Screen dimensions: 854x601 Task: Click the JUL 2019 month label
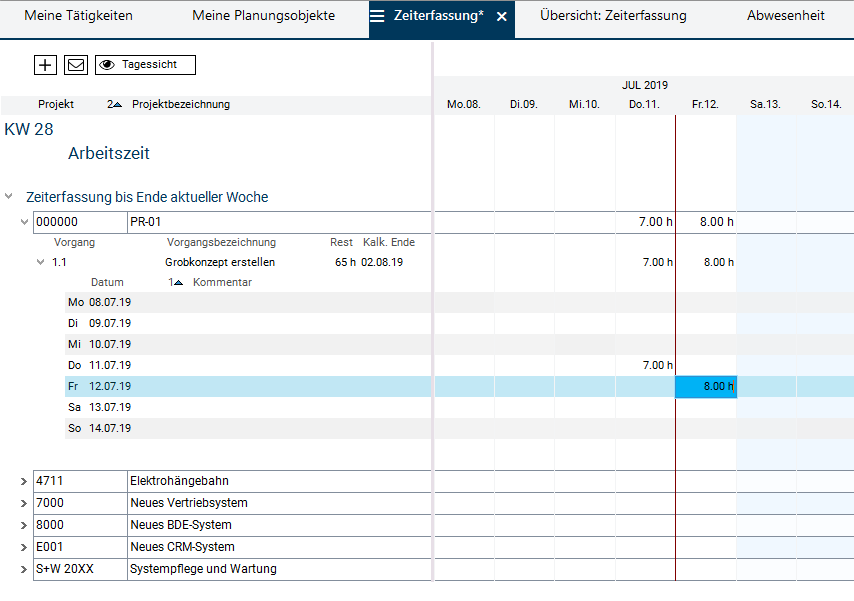(645, 85)
